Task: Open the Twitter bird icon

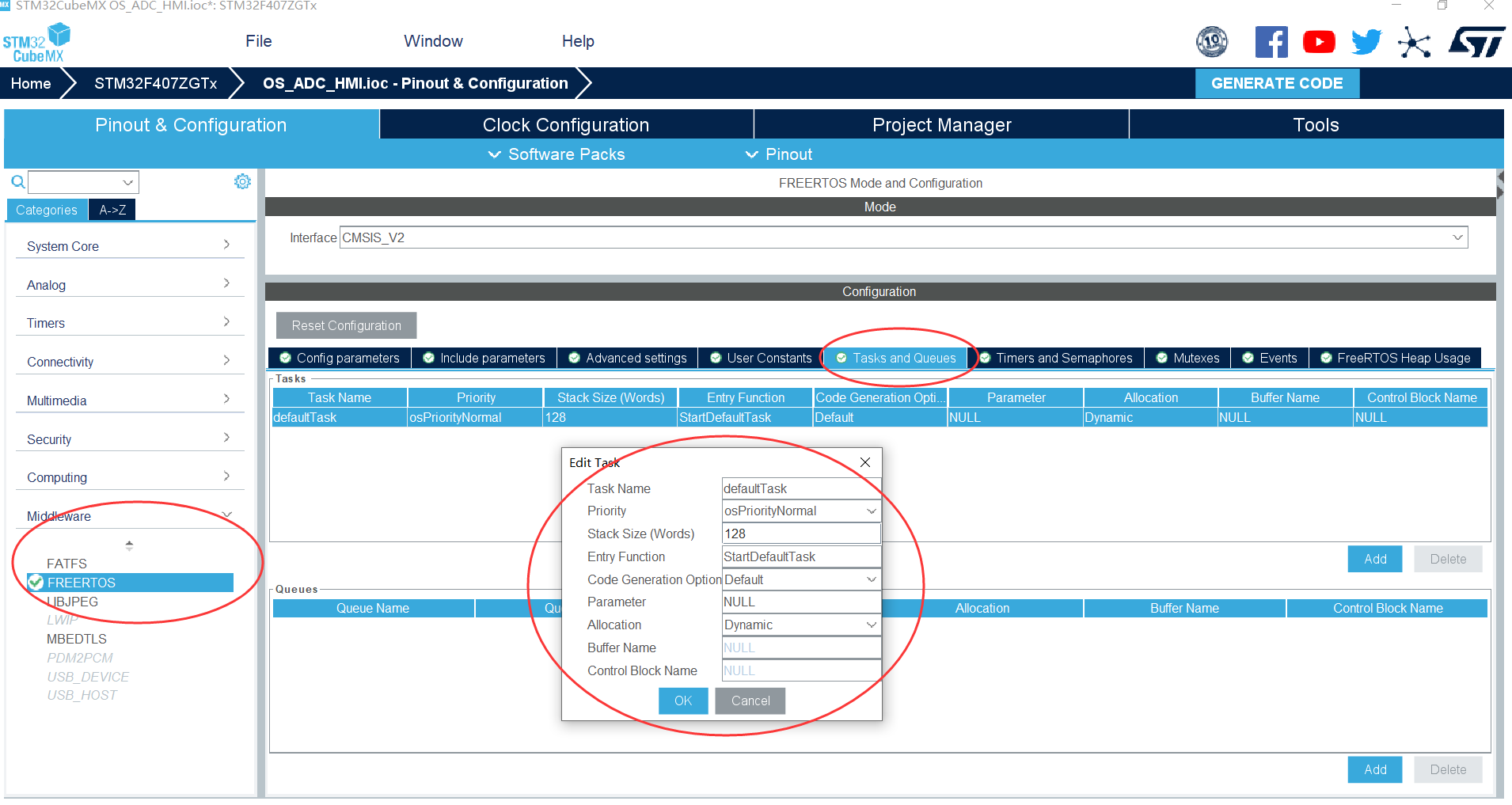Action: coord(1366,42)
